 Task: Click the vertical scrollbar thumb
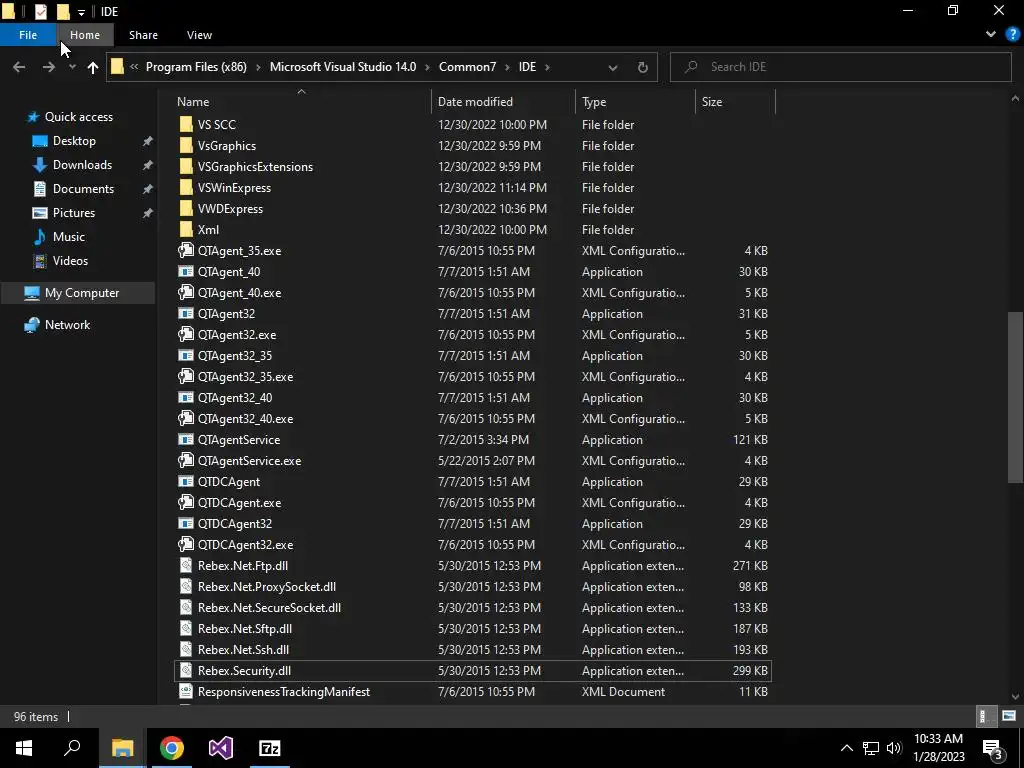(x=1015, y=397)
